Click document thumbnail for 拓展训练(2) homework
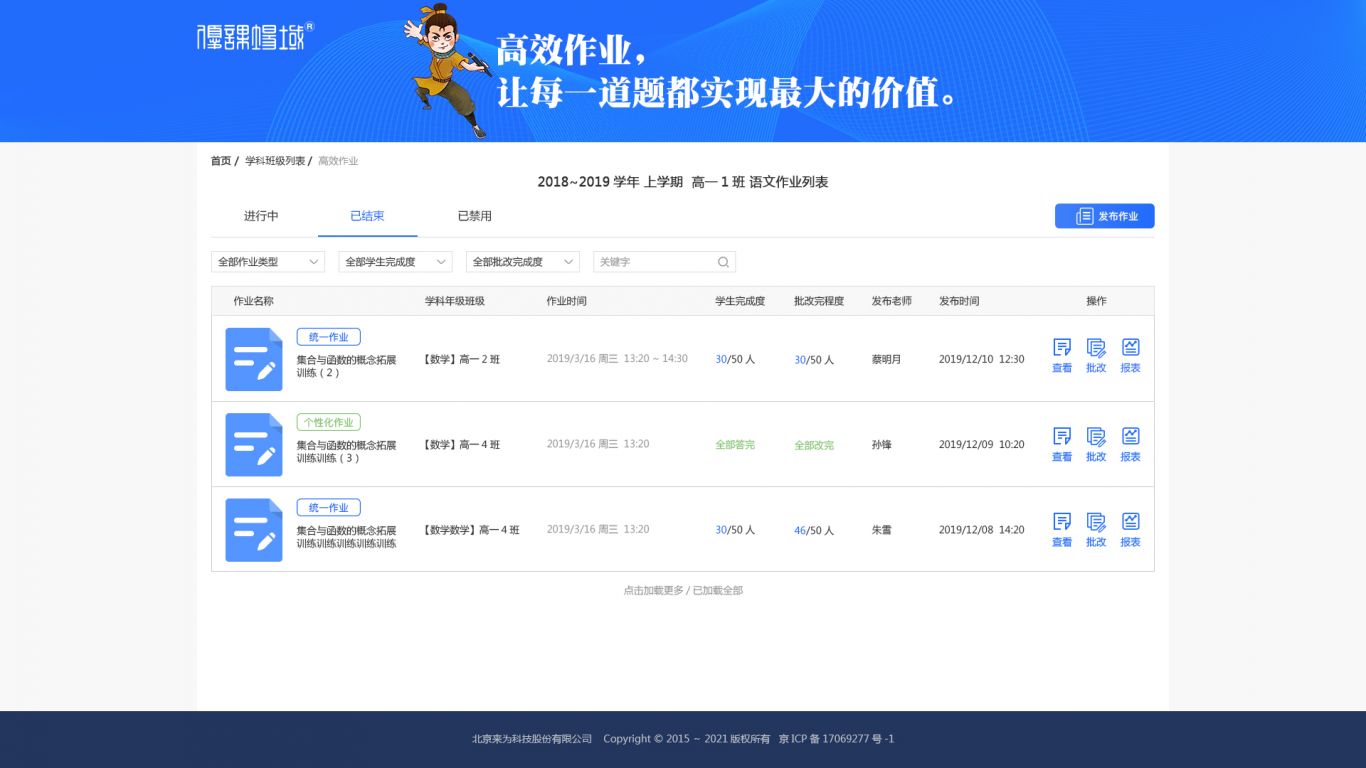The width and height of the screenshot is (1366, 768). pyautogui.click(x=254, y=359)
